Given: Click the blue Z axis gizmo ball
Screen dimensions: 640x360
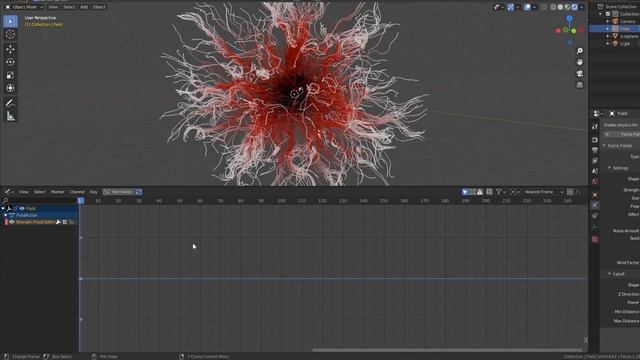Looking at the screenshot, I should pyautogui.click(x=569, y=19).
